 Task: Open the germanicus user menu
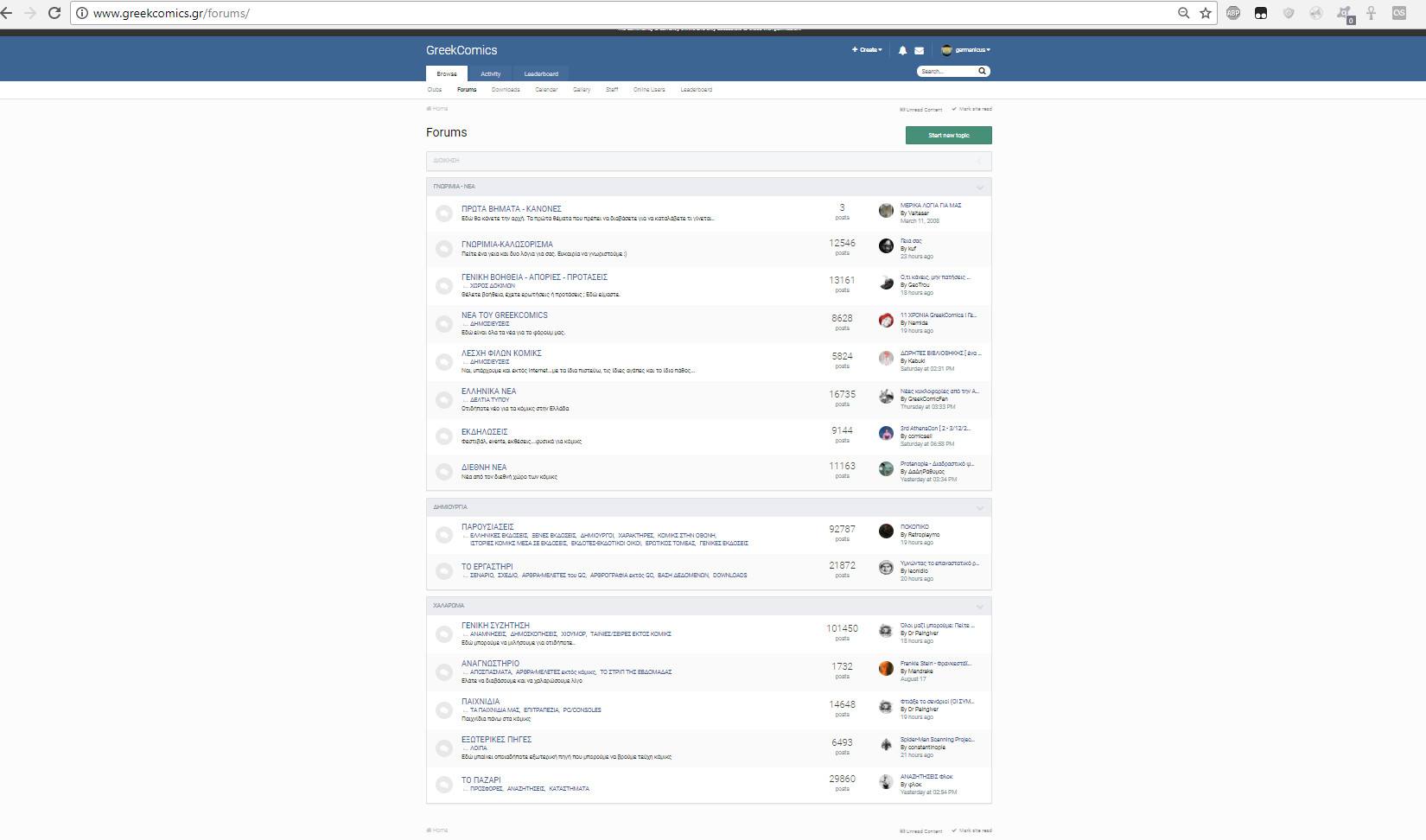click(x=965, y=50)
